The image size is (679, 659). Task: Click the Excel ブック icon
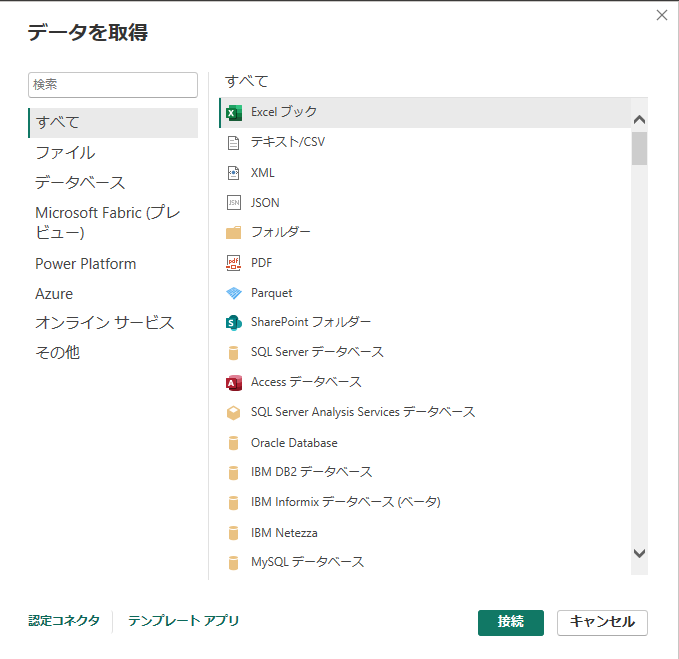coord(234,113)
